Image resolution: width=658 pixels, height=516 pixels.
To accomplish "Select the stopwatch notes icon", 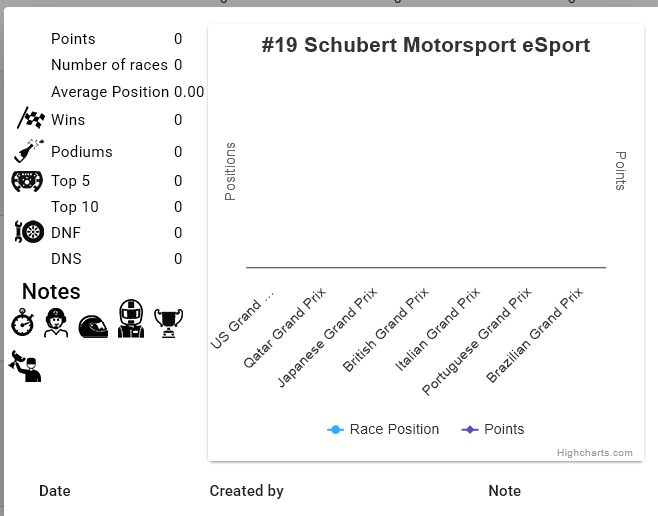I will (24, 322).
